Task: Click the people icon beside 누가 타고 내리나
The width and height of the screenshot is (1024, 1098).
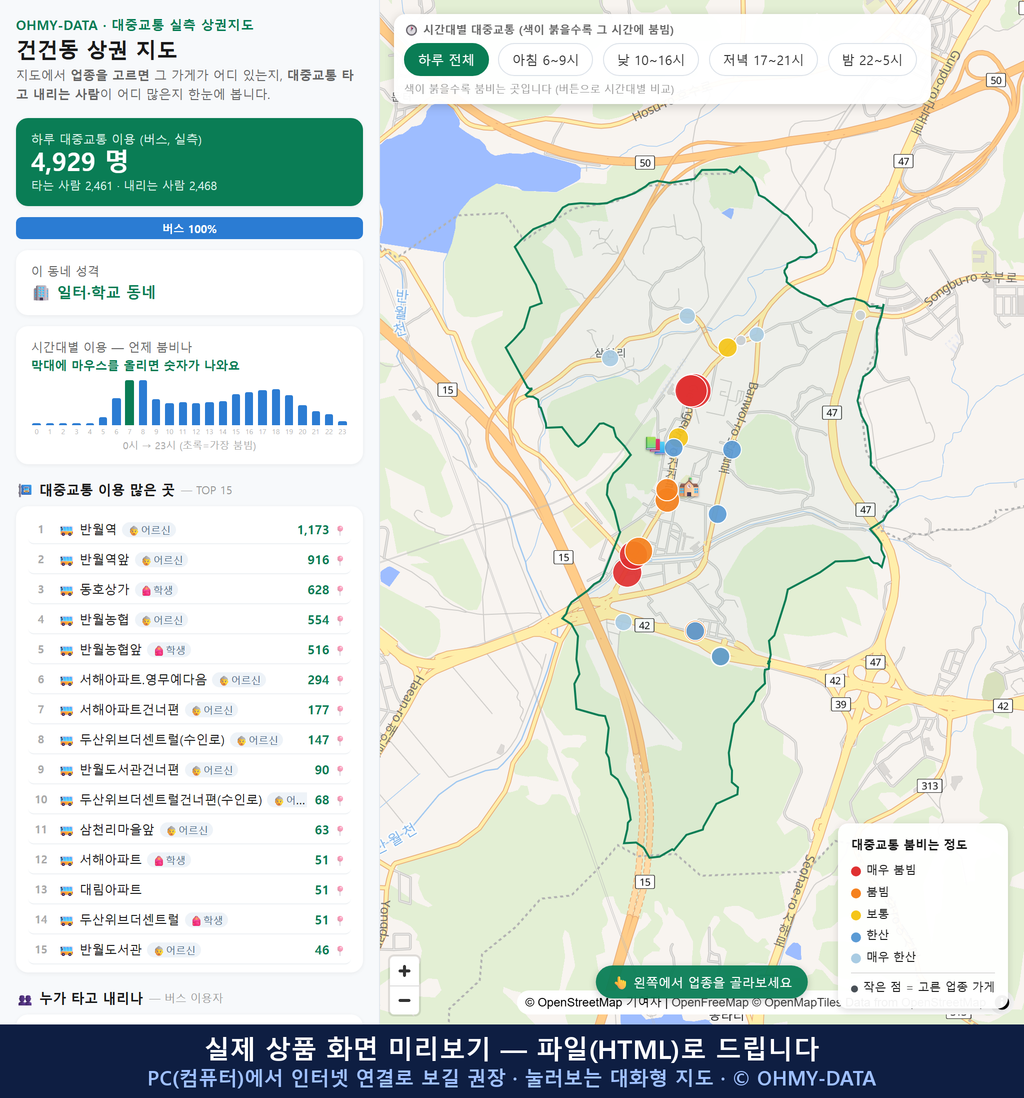Action: pyautogui.click(x=25, y=999)
